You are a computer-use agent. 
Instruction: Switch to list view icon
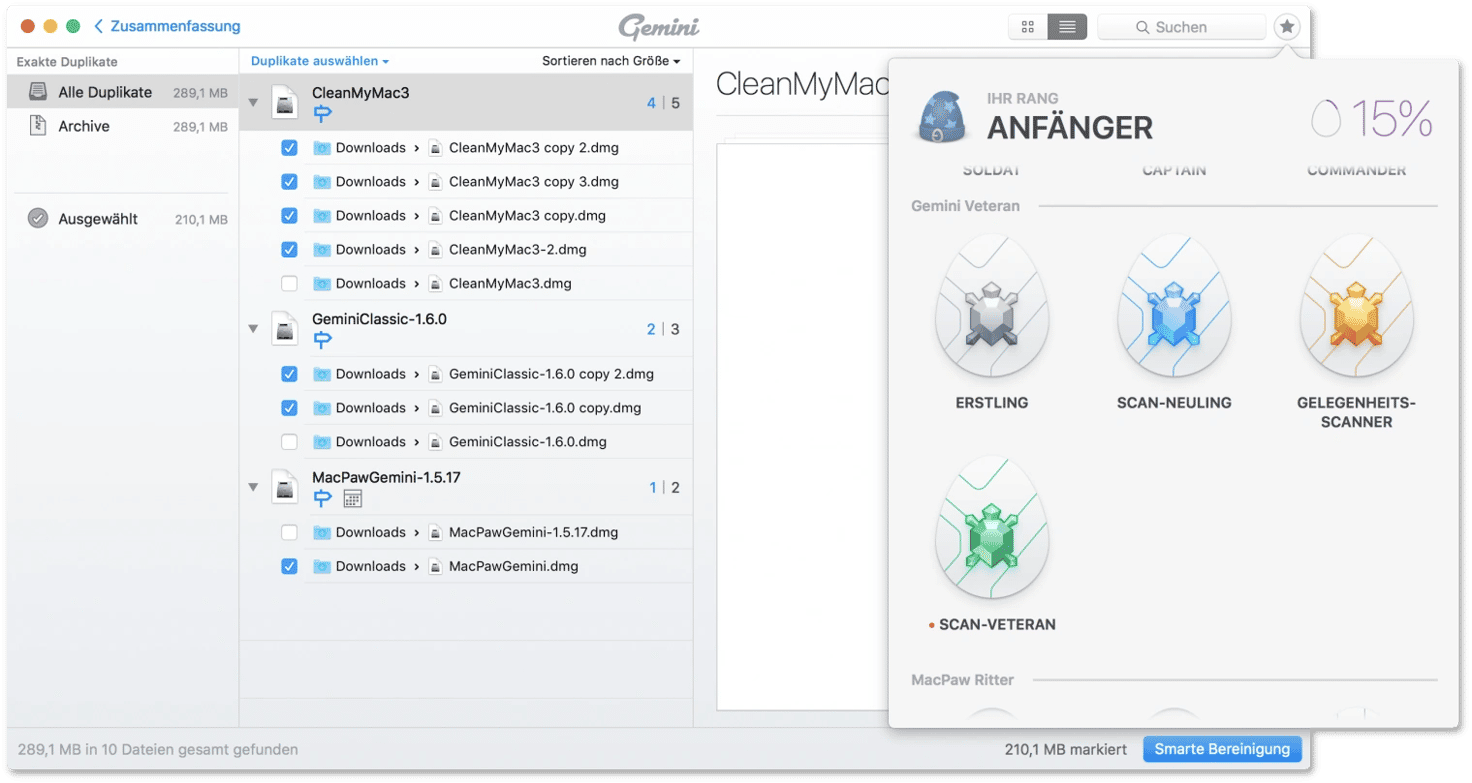tap(1067, 27)
